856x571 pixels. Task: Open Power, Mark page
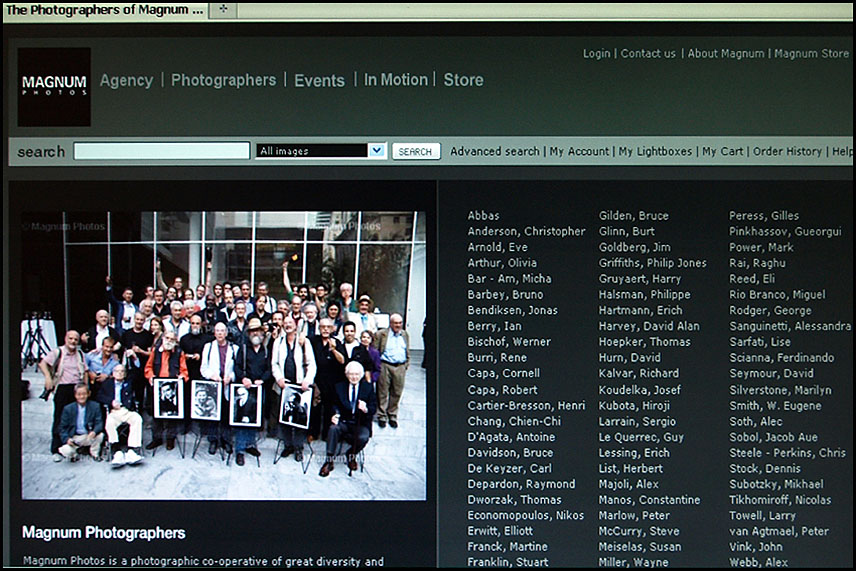click(x=761, y=247)
